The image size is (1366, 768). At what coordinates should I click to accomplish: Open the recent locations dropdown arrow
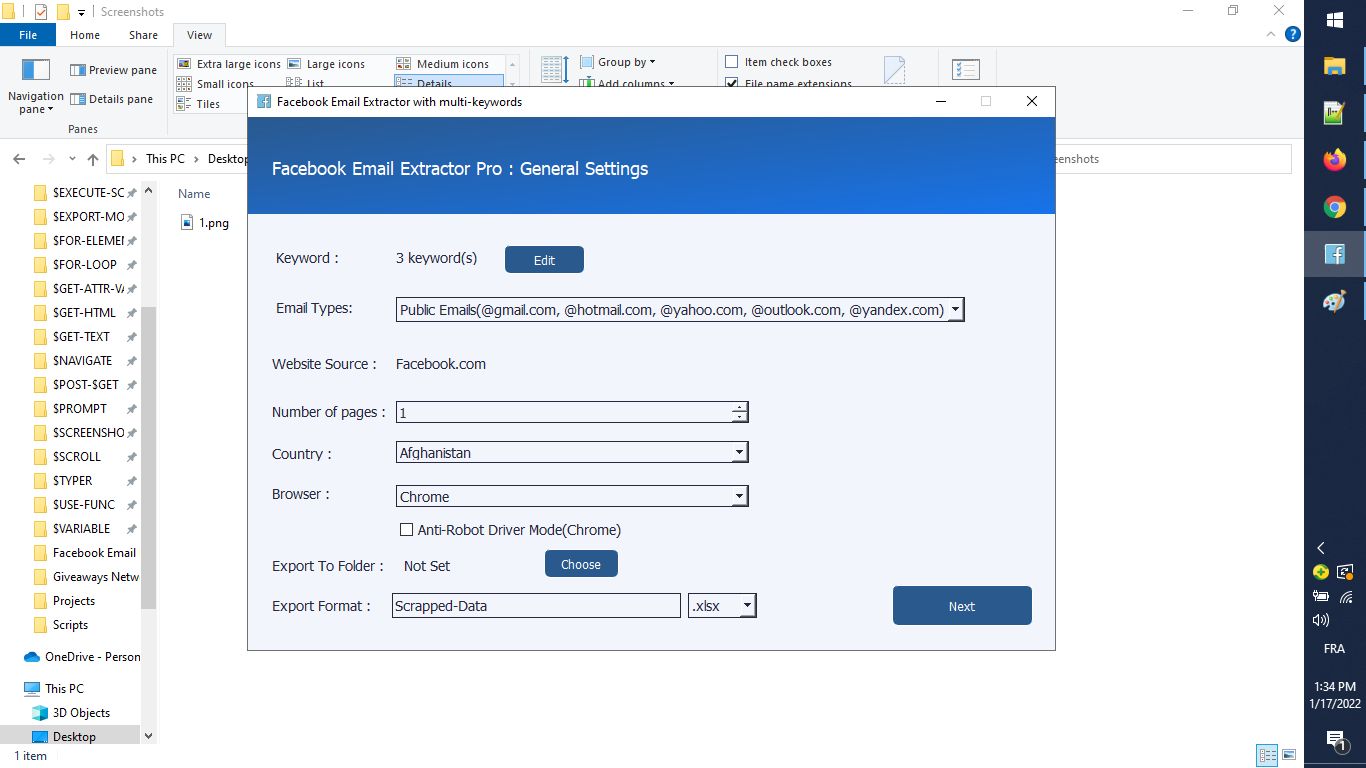(72, 159)
